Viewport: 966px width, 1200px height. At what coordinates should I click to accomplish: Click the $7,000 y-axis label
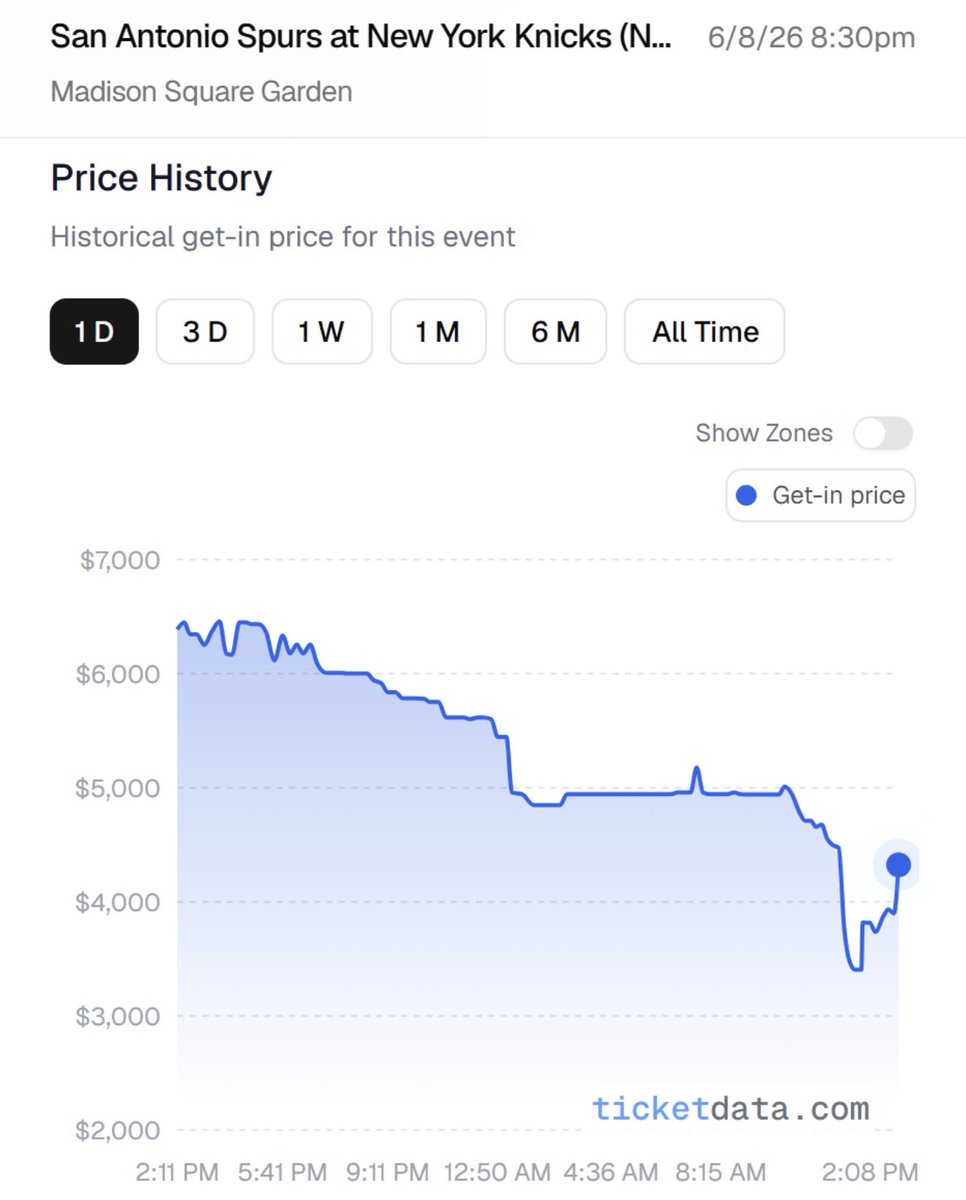(x=119, y=560)
